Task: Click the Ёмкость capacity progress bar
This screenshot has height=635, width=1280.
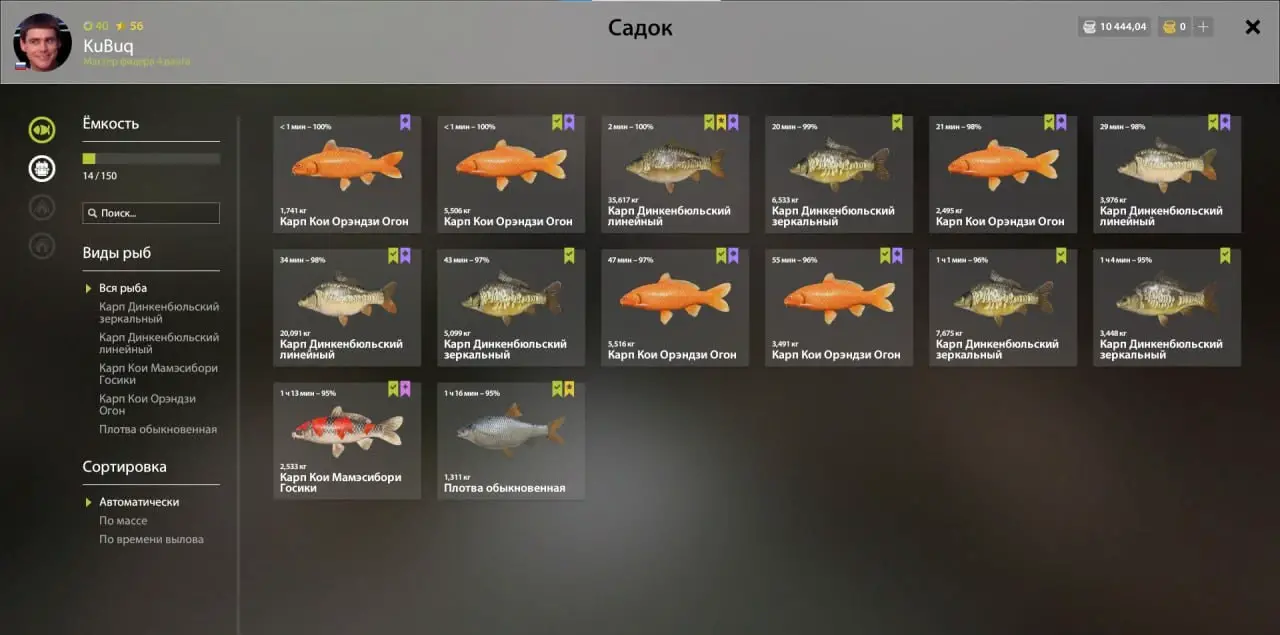Action: click(x=151, y=158)
